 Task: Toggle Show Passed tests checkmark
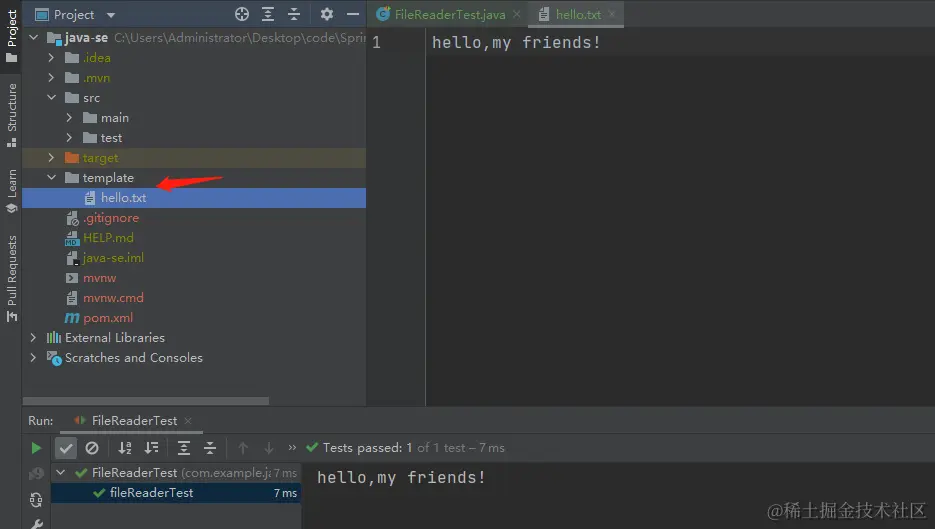pyautogui.click(x=66, y=448)
